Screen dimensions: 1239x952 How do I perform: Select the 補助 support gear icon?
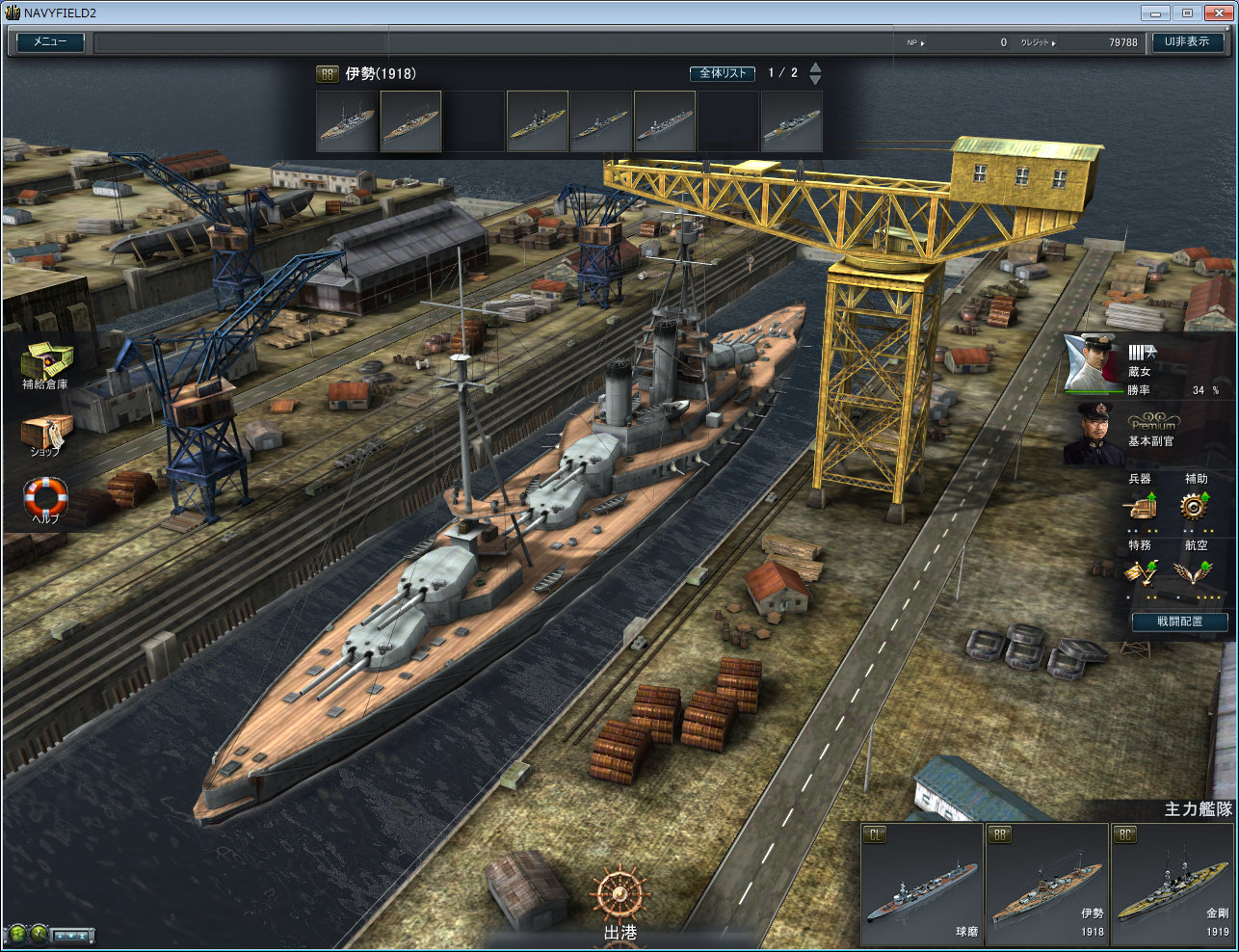tap(1195, 506)
